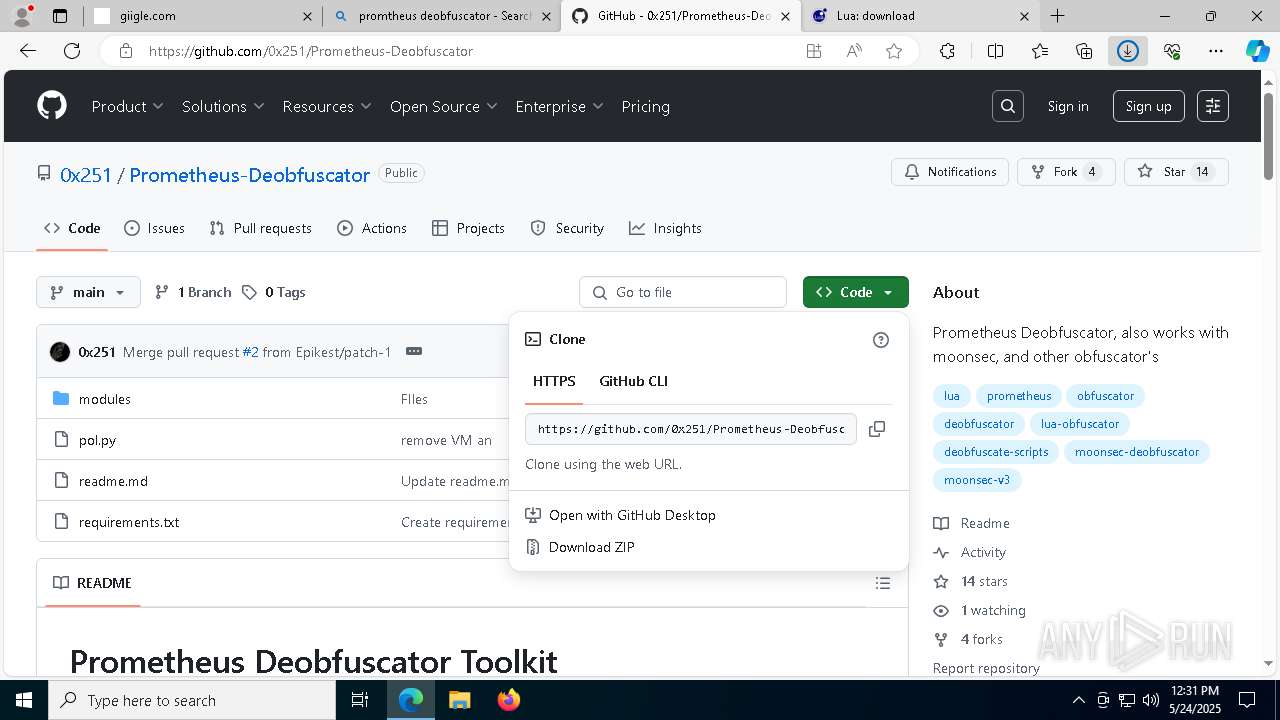1280x720 pixels.
Task: Click the clone URL text field
Action: pyautogui.click(x=691, y=429)
